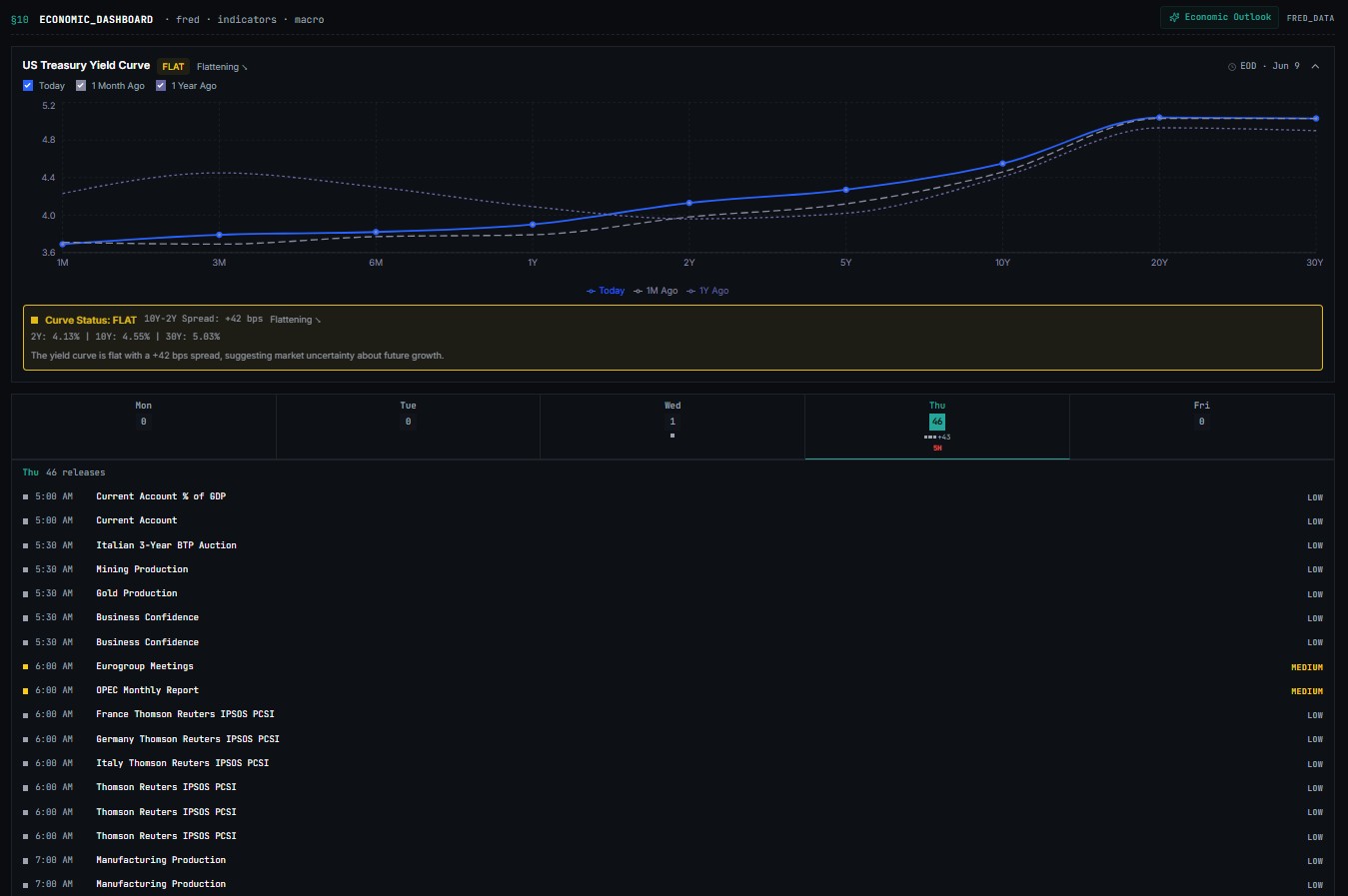Screen dimensions: 1348x896
Task: Select the 1Y point on Today curve
Action: [x=533, y=225]
